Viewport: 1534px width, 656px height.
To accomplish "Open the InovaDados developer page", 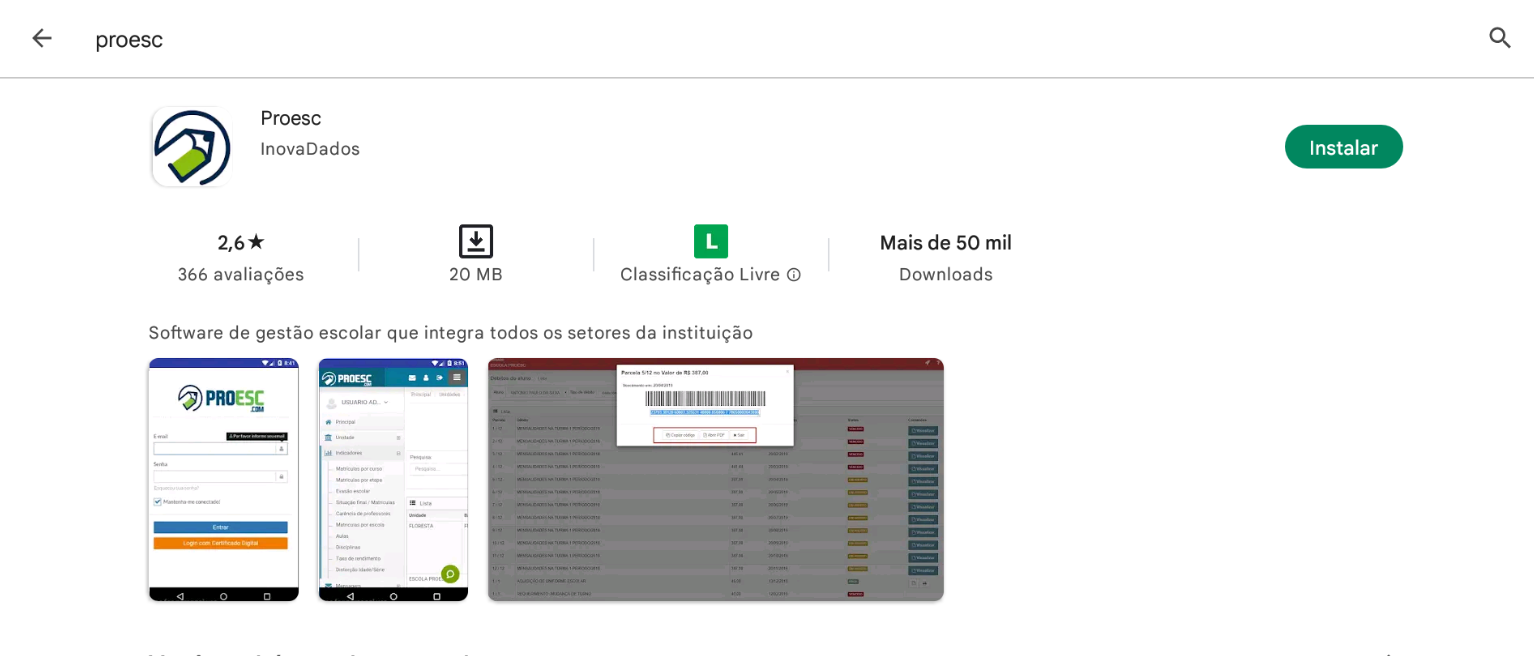I will click(310, 149).
